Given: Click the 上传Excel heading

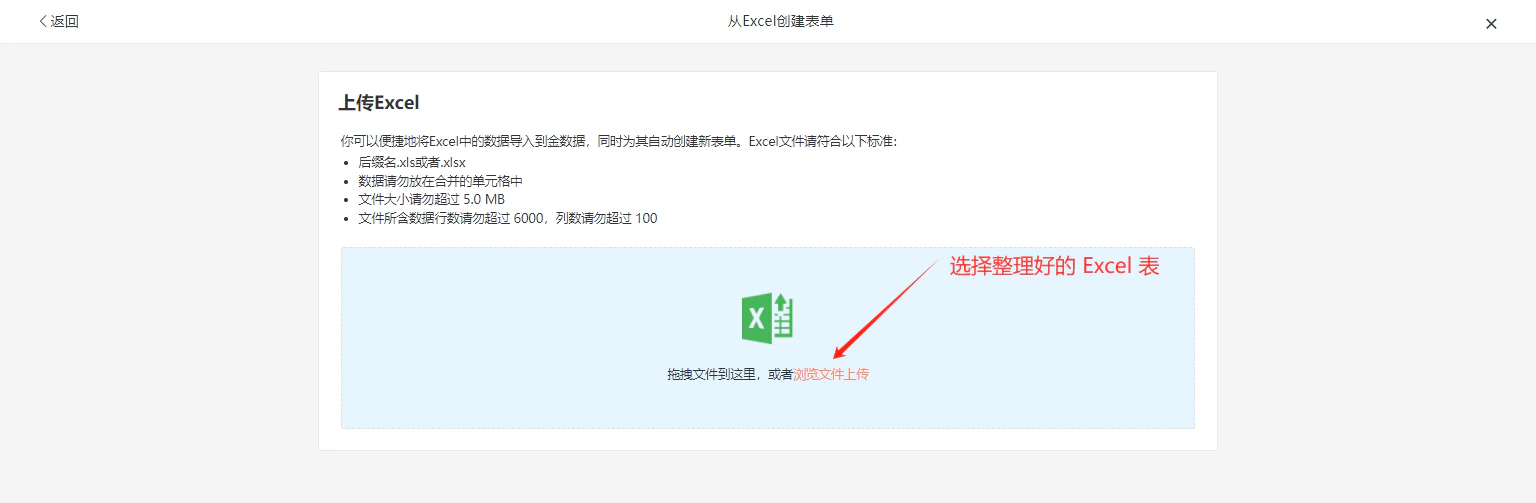Looking at the screenshot, I should coord(379,103).
